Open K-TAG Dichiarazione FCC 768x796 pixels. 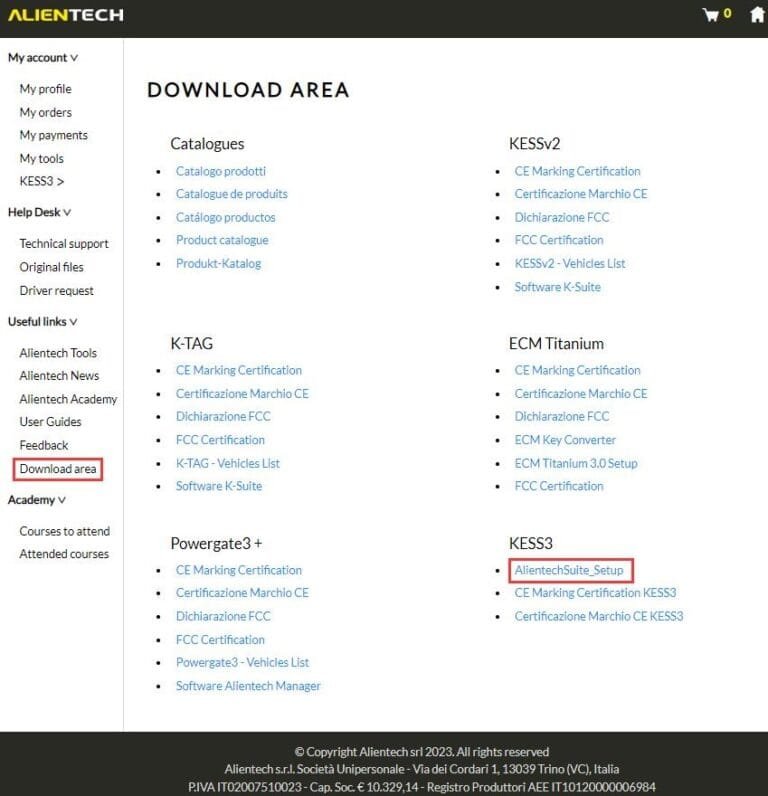tap(223, 416)
